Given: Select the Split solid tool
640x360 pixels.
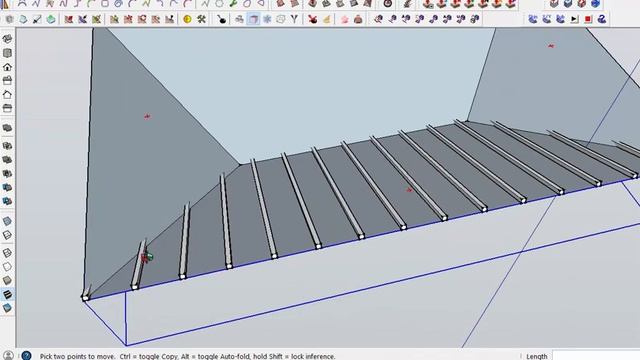Looking at the screenshot, I should (7, 201).
